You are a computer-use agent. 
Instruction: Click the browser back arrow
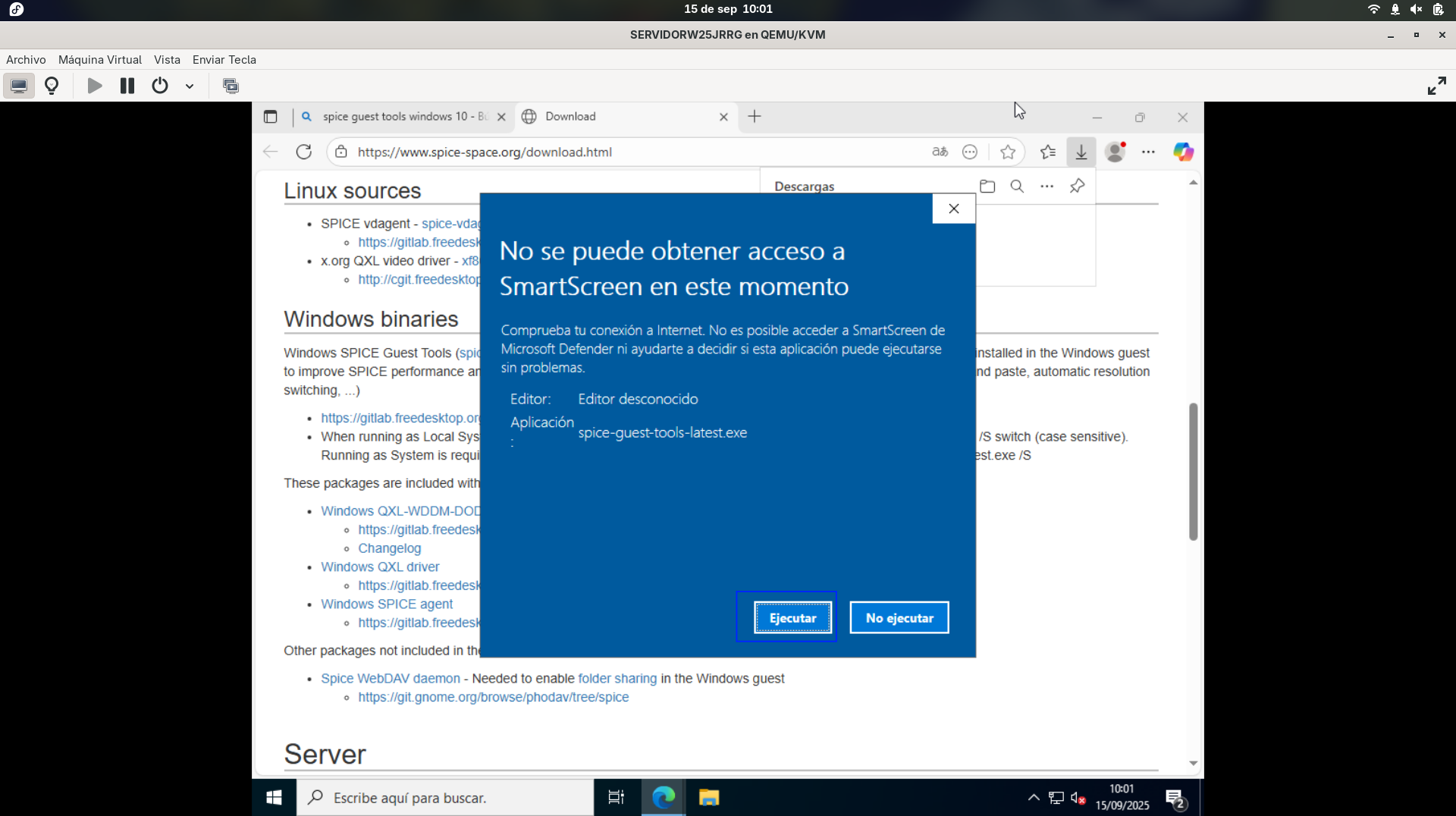tap(270, 152)
